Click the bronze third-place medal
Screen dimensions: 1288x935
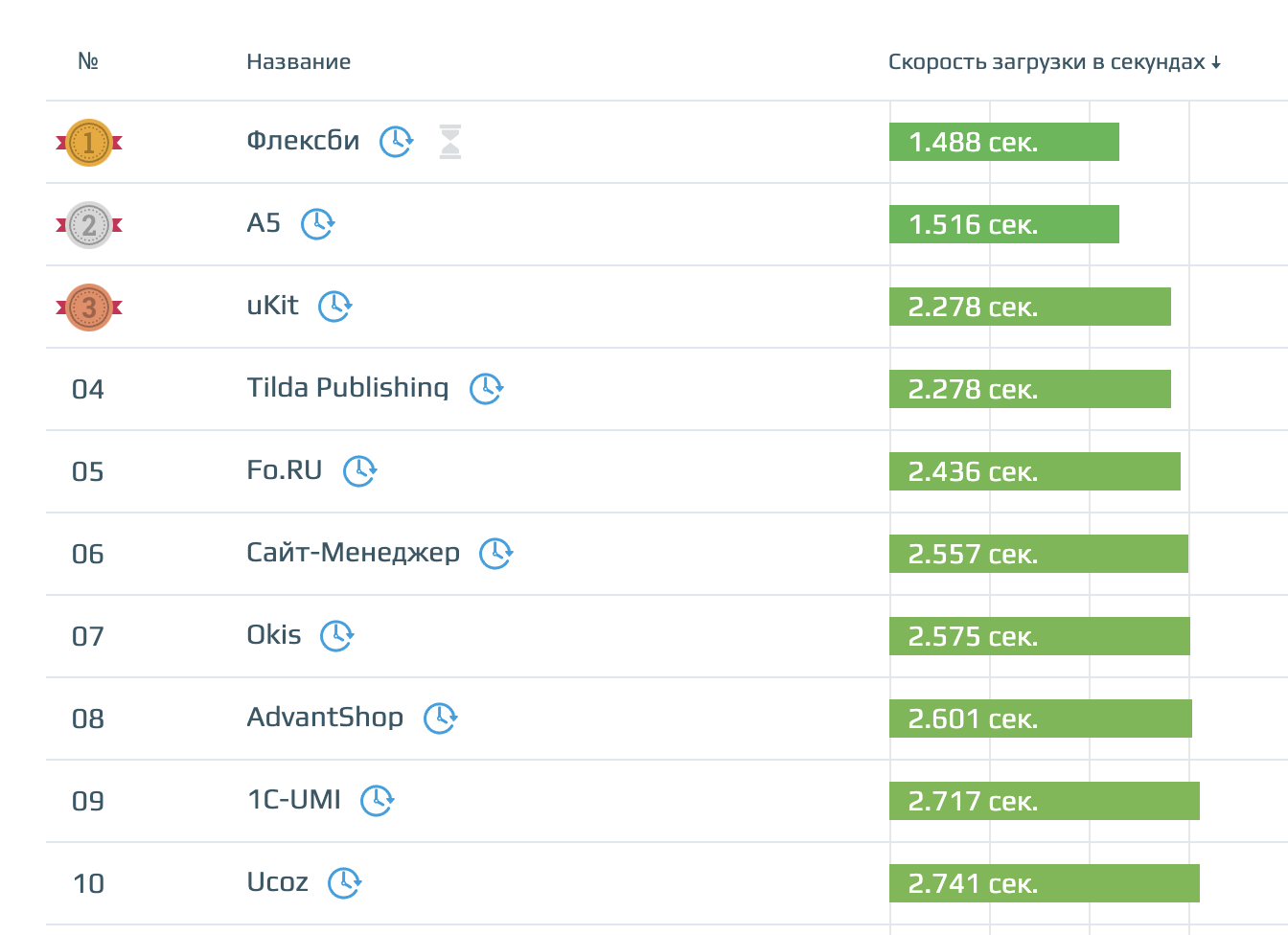(89, 308)
